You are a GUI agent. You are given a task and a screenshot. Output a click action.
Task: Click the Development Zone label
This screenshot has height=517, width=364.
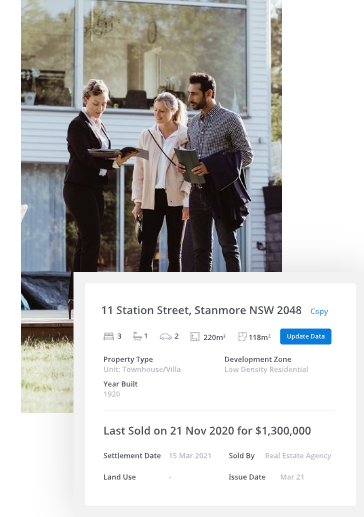258,359
